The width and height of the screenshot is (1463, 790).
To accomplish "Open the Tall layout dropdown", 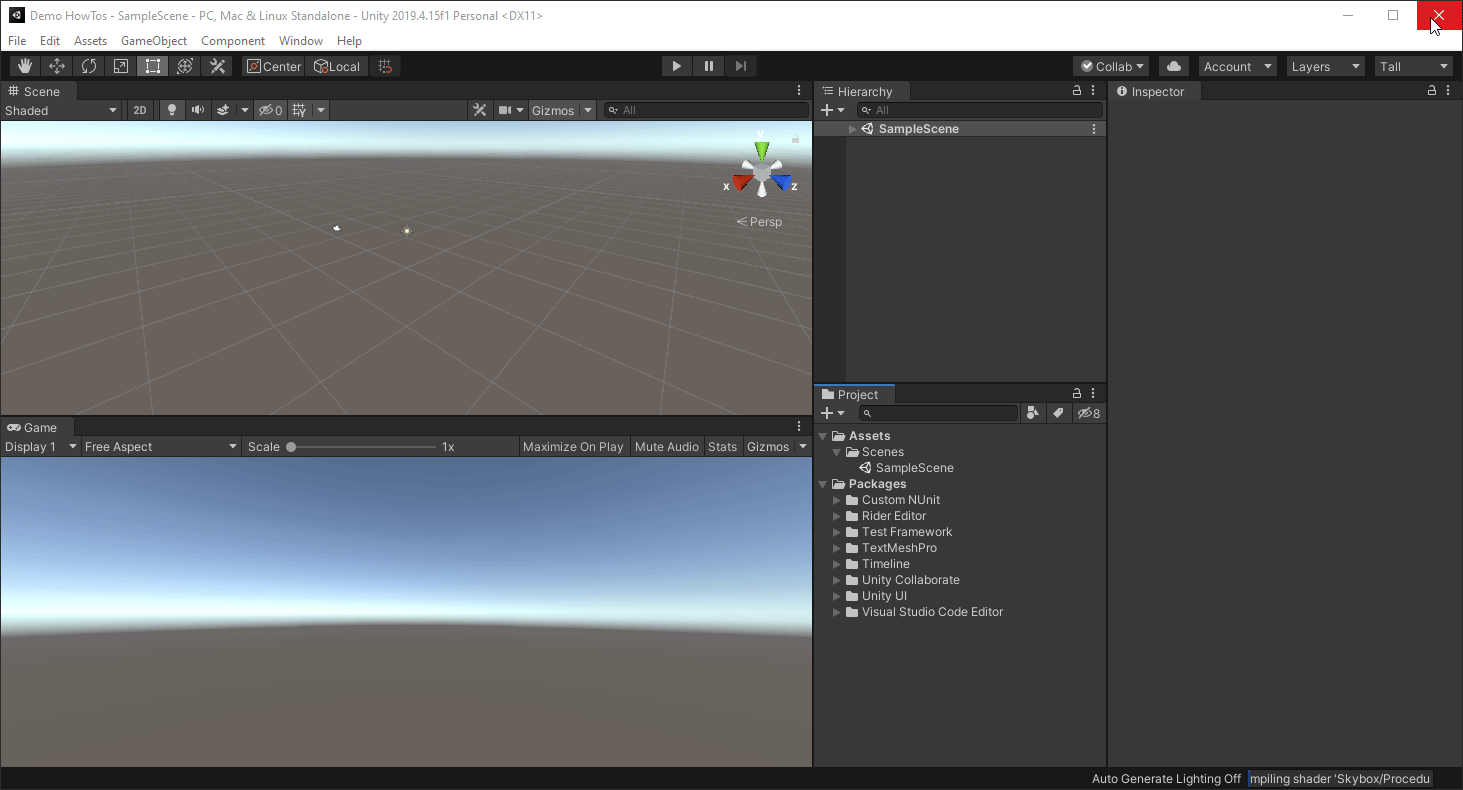I will (x=1414, y=66).
